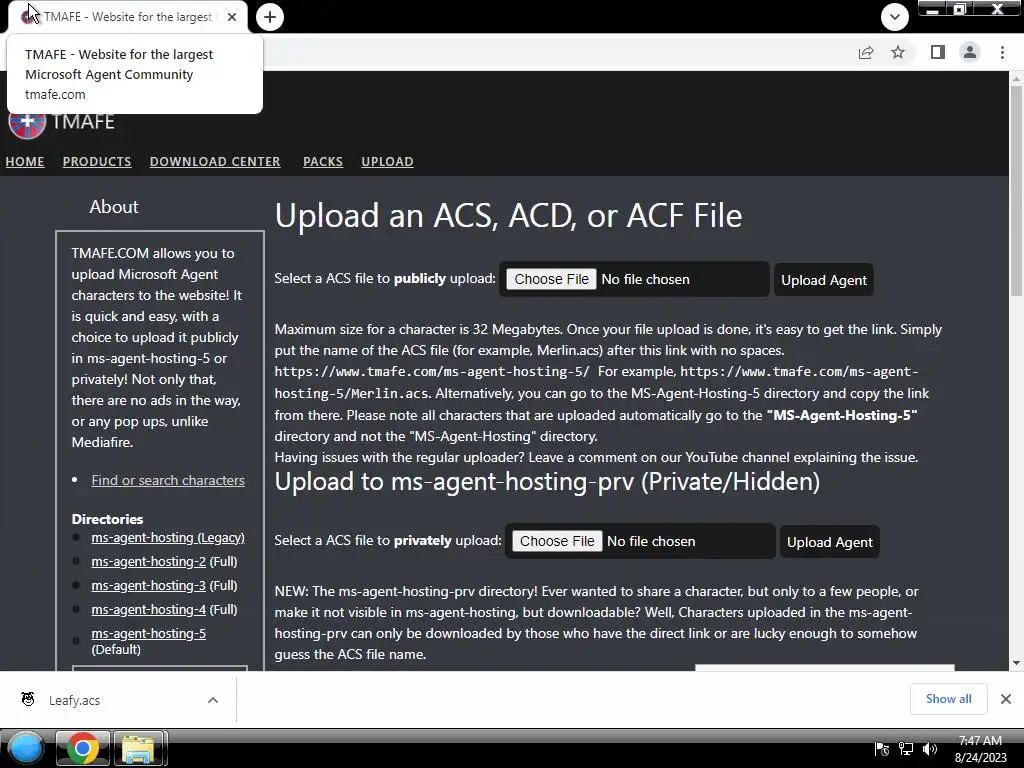1024x768 pixels.
Task: Go to the HOME navigation link
Action: coord(25,161)
